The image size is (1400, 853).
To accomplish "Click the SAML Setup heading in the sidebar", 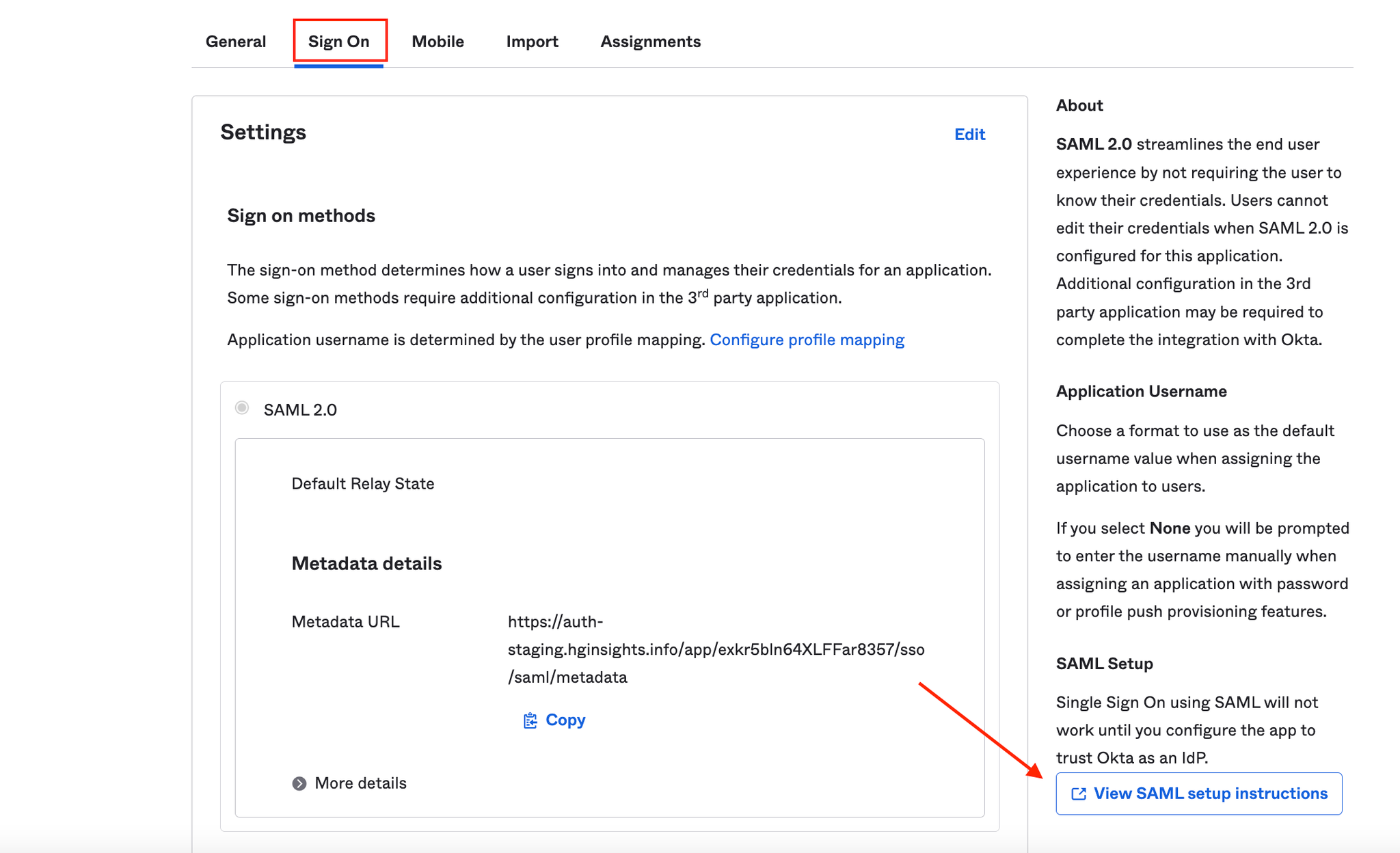I will point(1104,664).
